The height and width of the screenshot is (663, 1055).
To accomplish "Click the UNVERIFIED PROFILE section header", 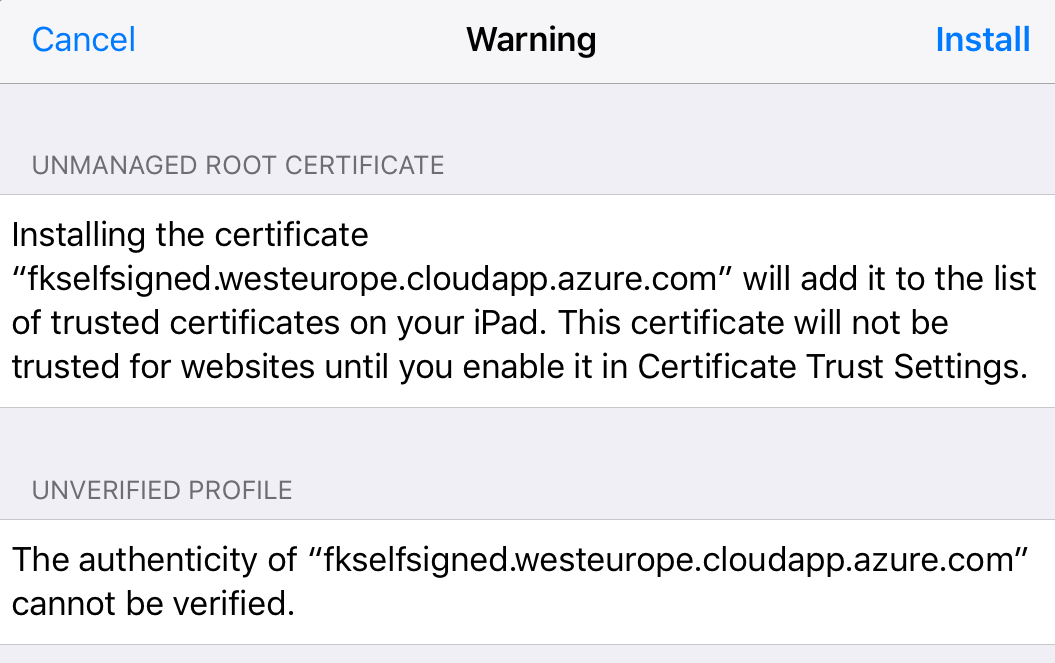I will click(x=162, y=490).
